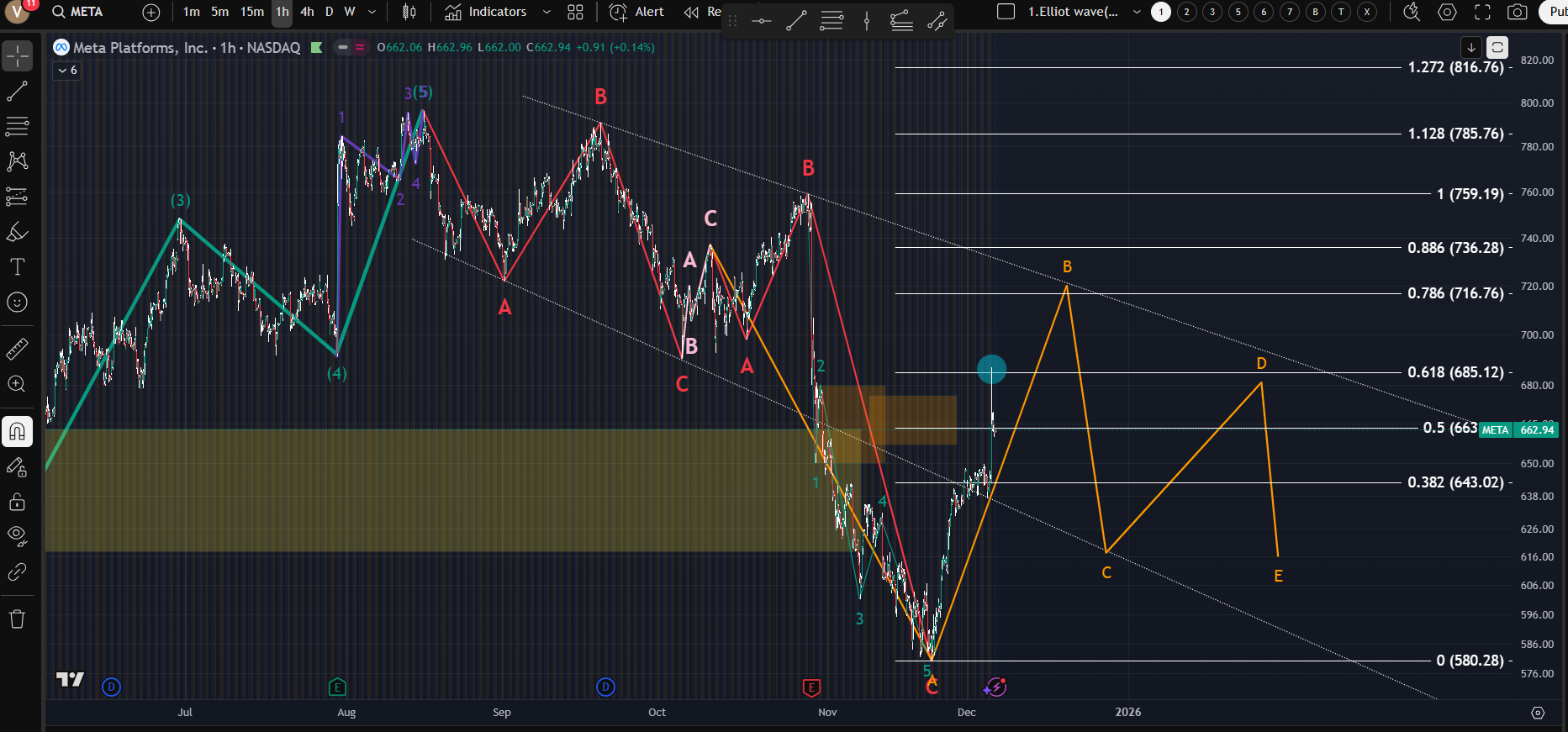The width and height of the screenshot is (1568, 732).
Task: Open the text annotation tool
Action: coord(17,267)
